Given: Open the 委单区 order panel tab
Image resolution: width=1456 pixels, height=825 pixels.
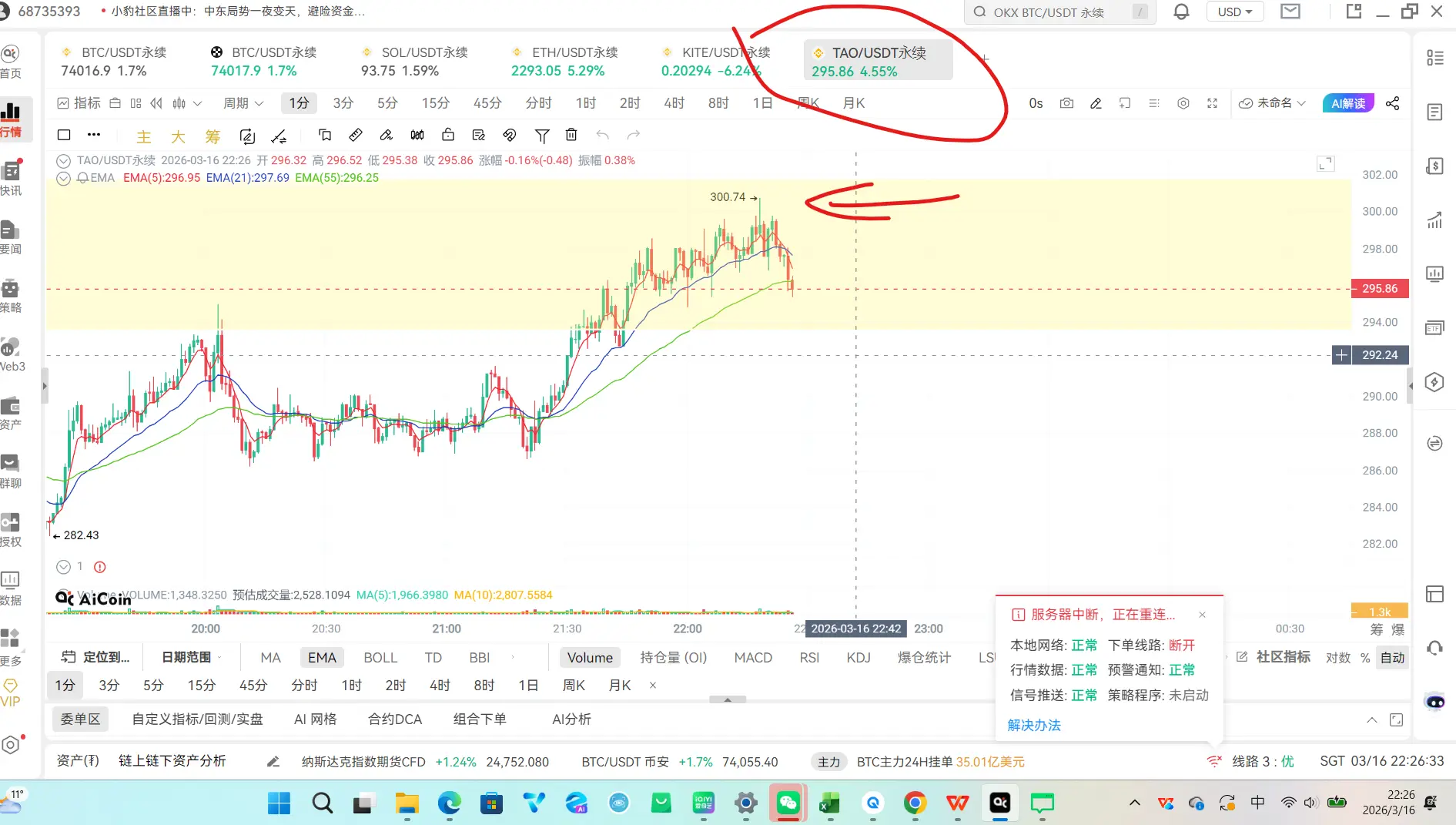Looking at the screenshot, I should click(81, 719).
